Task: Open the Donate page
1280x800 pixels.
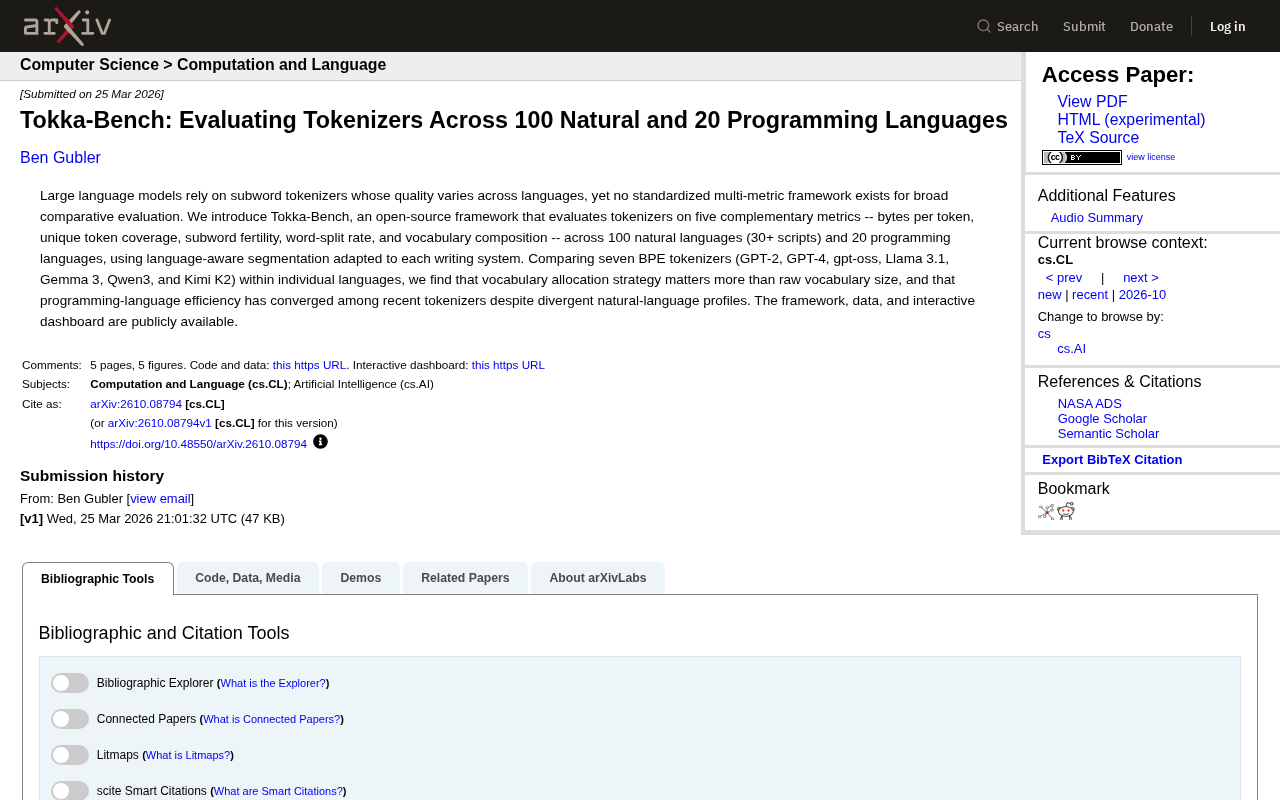Action: pos(1151,26)
